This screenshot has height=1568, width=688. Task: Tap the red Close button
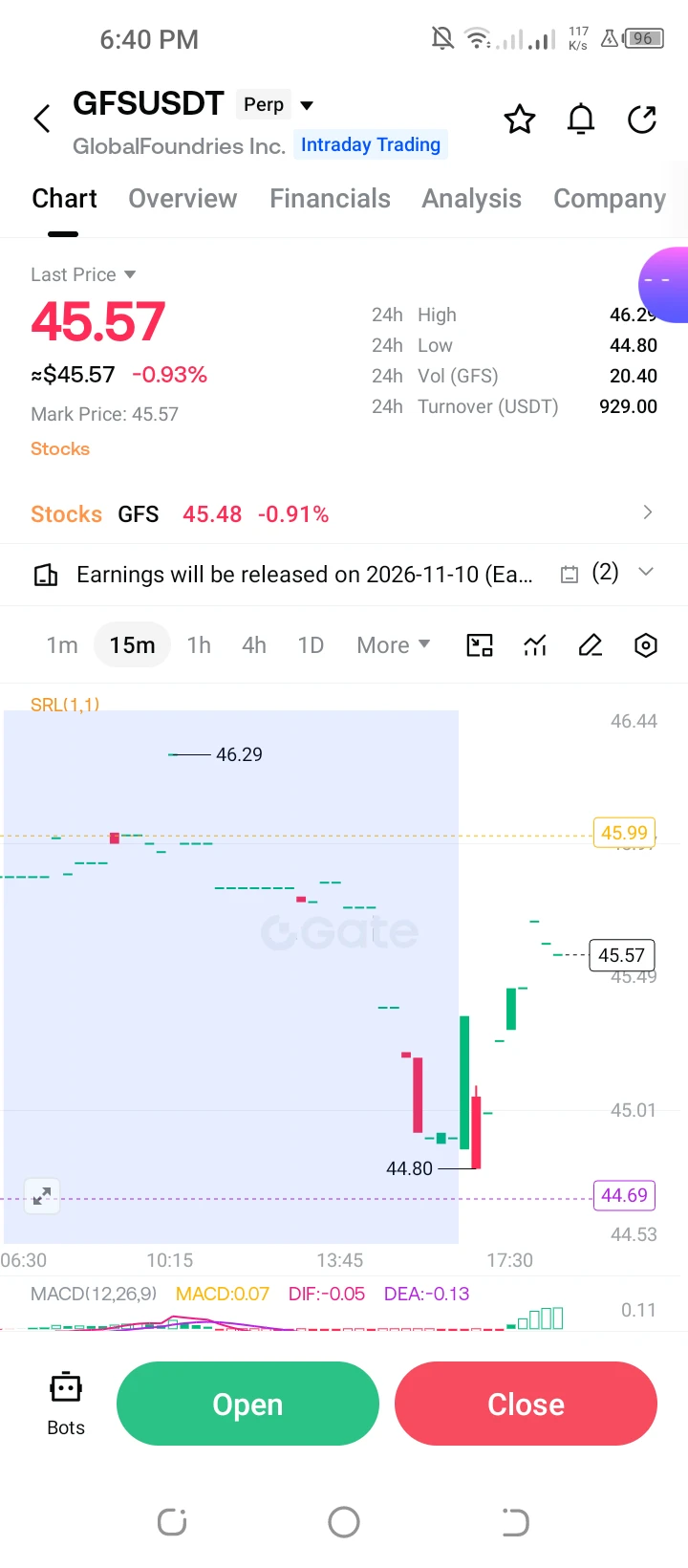coord(526,1404)
